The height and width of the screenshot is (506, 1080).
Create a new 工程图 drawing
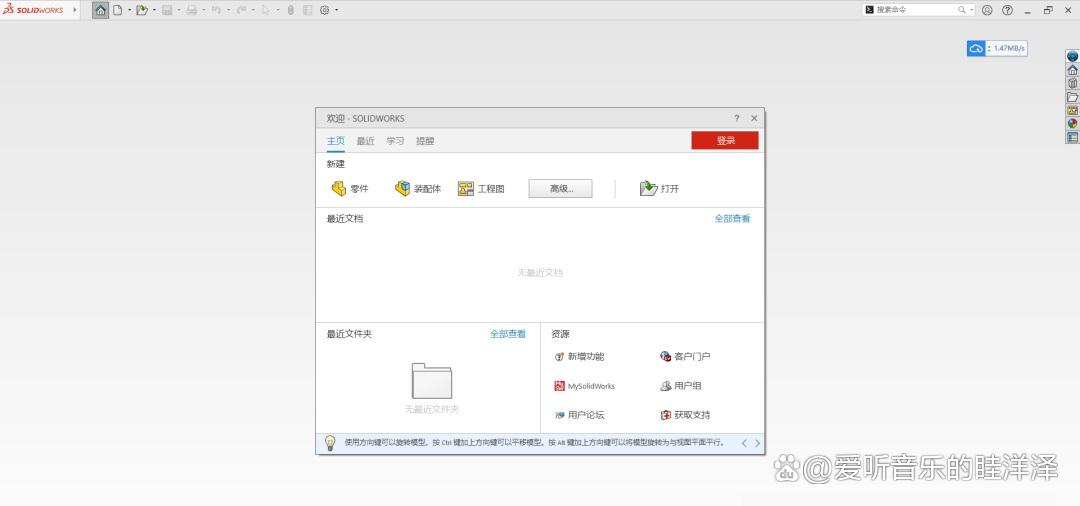click(x=481, y=189)
